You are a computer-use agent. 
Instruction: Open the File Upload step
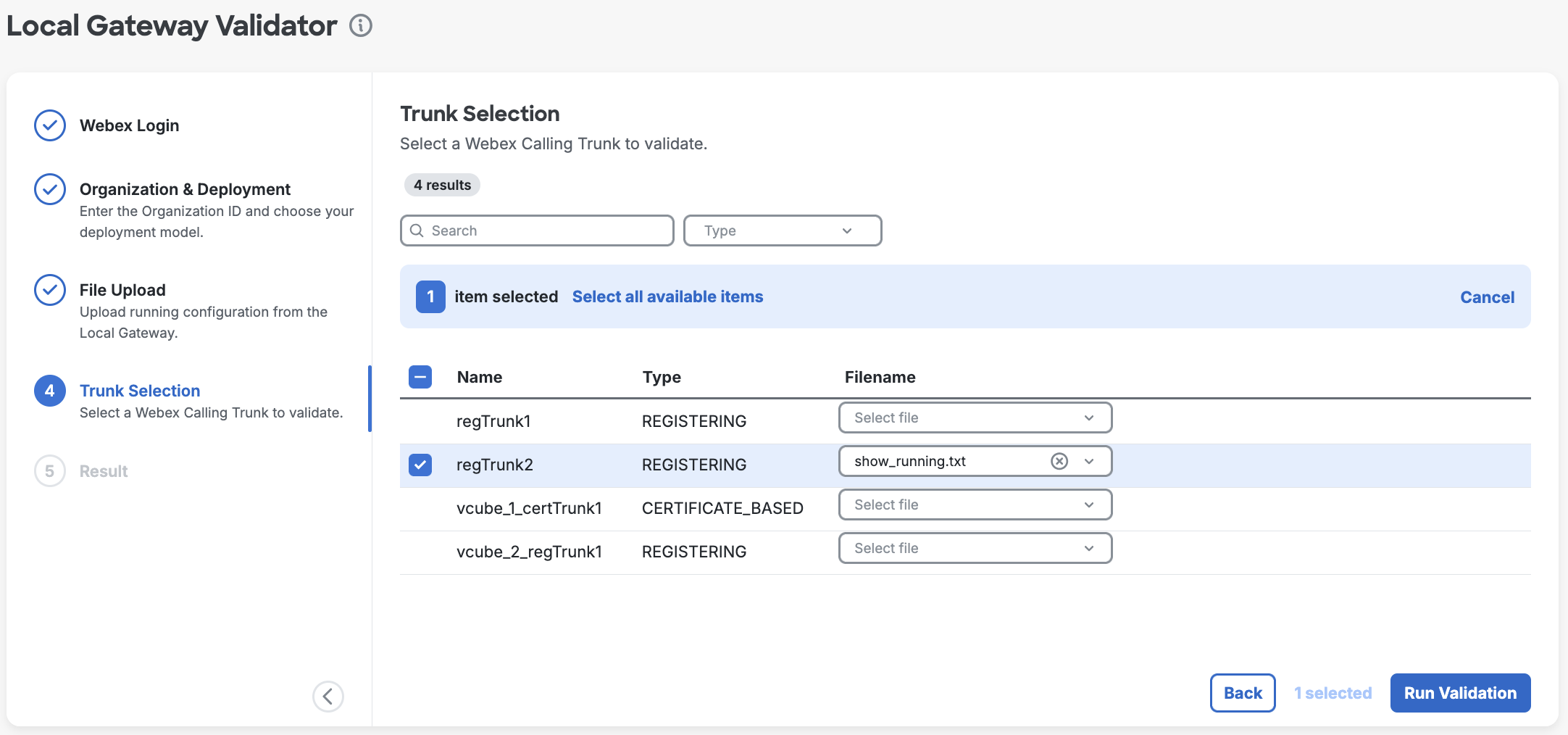pyautogui.click(x=122, y=290)
